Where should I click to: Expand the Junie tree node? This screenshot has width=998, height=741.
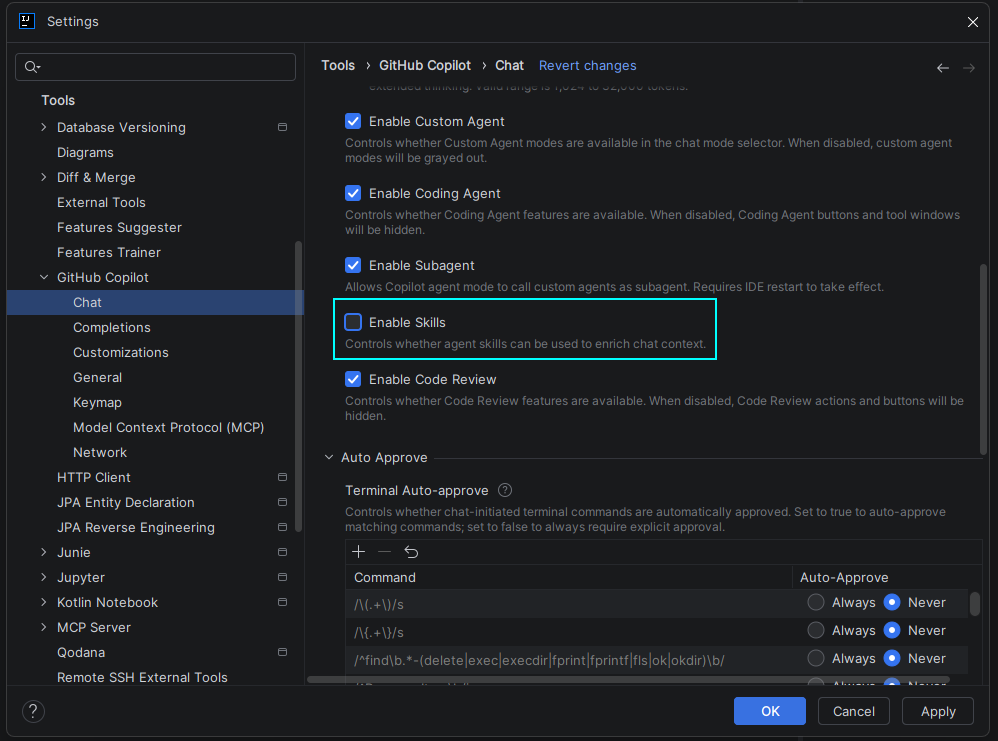click(x=43, y=552)
